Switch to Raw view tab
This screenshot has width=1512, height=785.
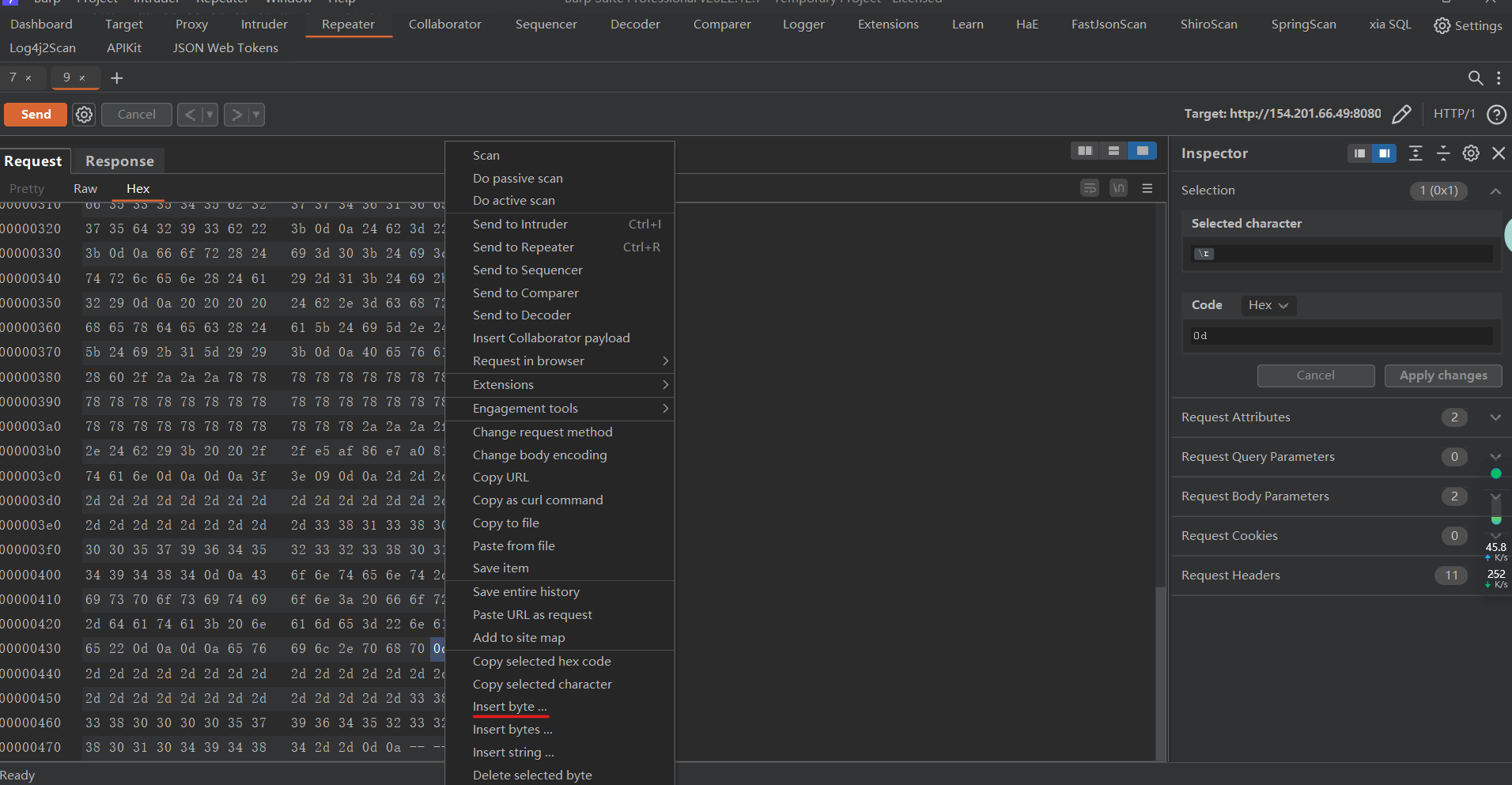85,189
